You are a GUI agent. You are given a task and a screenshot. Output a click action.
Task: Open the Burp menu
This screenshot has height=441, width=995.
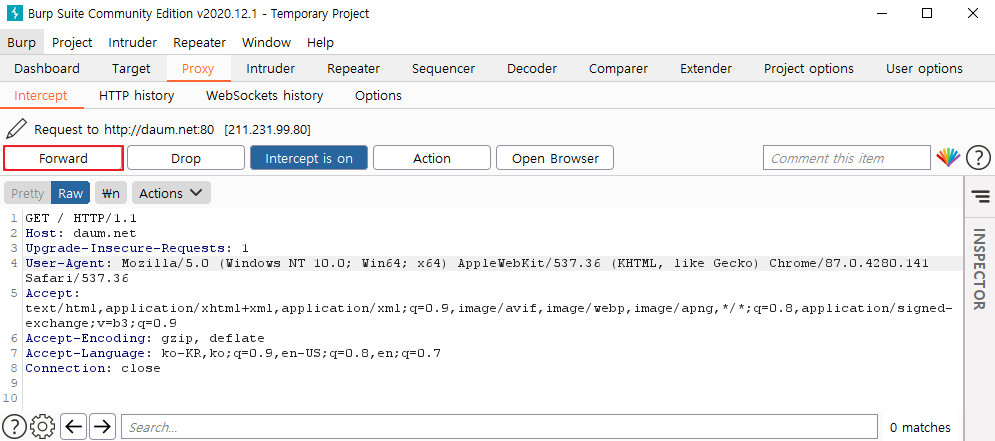(x=22, y=43)
